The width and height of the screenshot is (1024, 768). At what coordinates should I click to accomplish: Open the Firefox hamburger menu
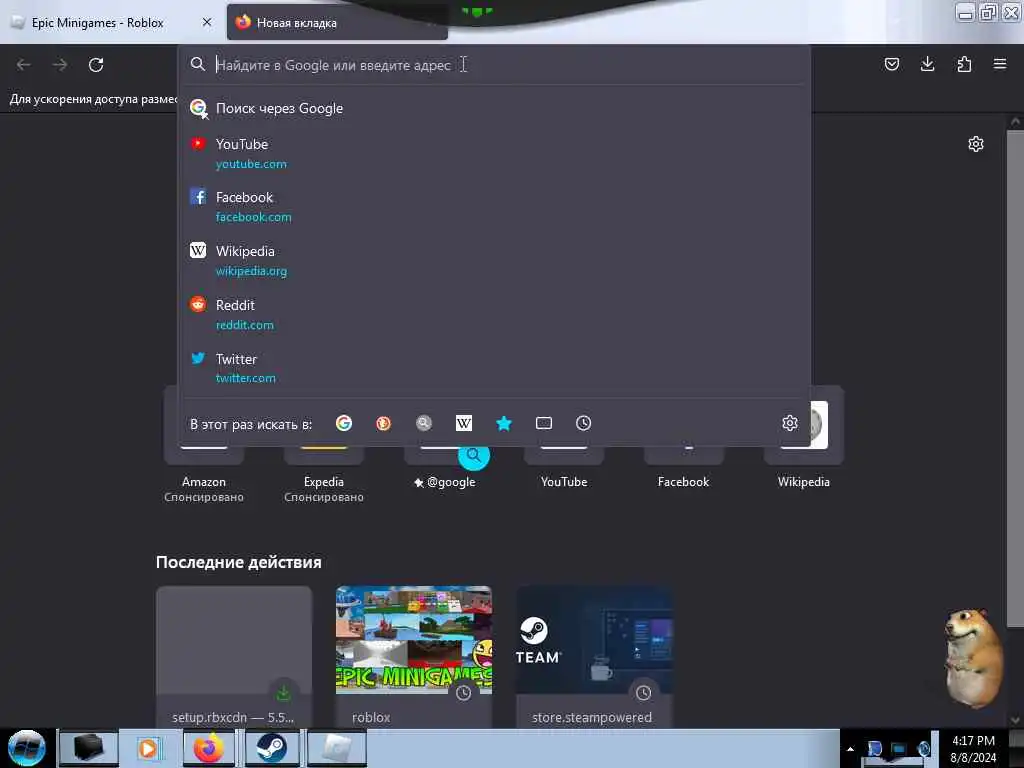point(1000,64)
